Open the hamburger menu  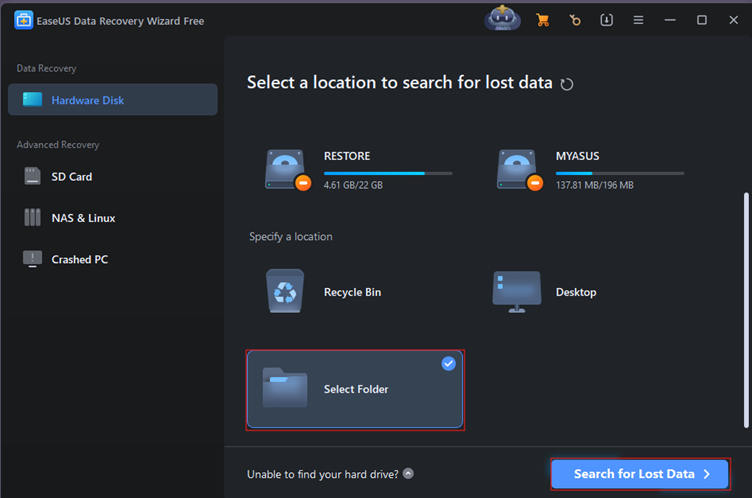click(637, 20)
